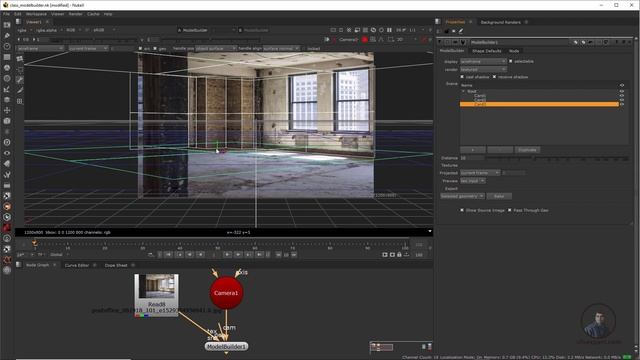Image resolution: width=640 pixels, height=360 pixels.
Task: Open the Cache menu
Action: point(93,14)
